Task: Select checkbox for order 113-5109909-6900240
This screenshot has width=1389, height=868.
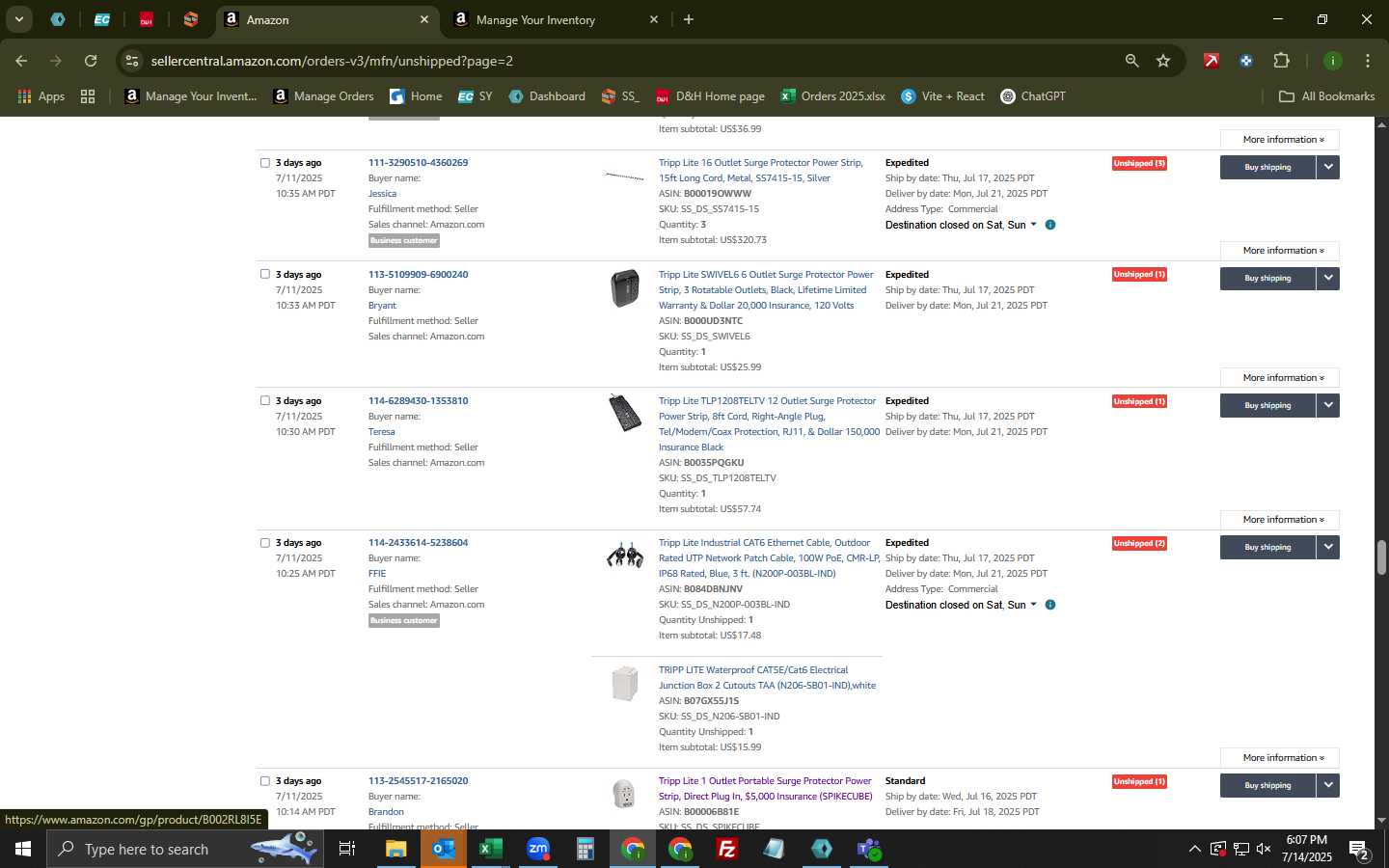Action: [x=265, y=274]
